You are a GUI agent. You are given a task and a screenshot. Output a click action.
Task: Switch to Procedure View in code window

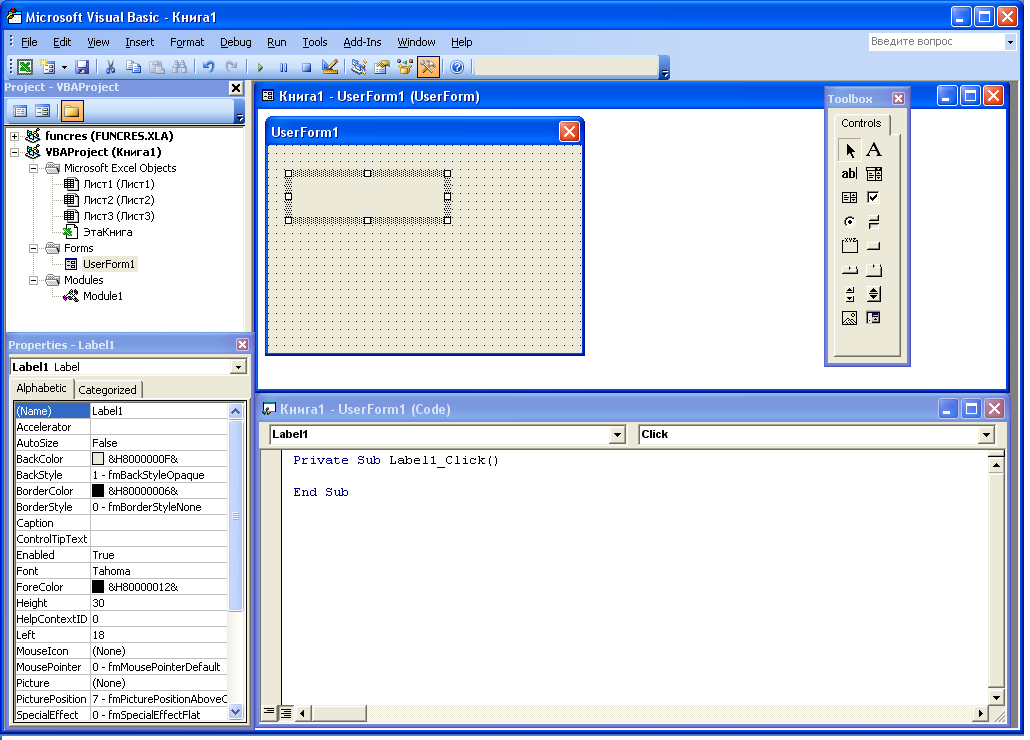coord(269,712)
